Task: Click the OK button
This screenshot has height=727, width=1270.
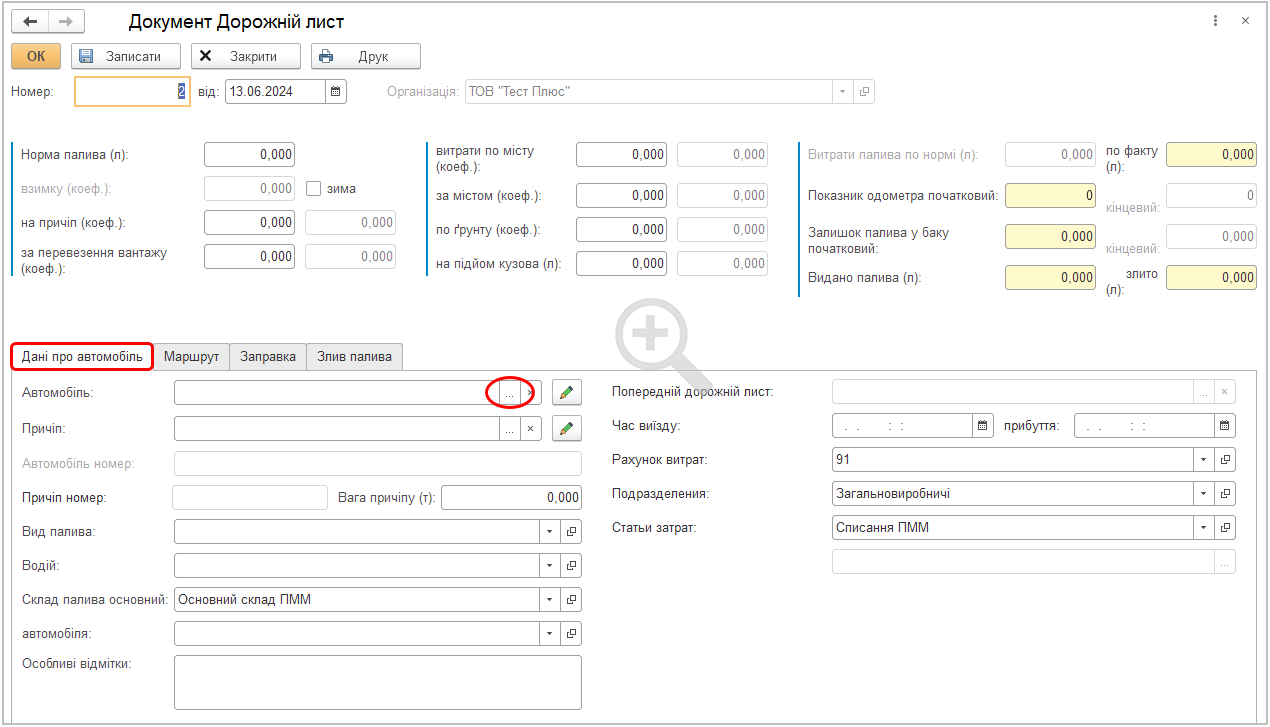Action: tap(36, 57)
